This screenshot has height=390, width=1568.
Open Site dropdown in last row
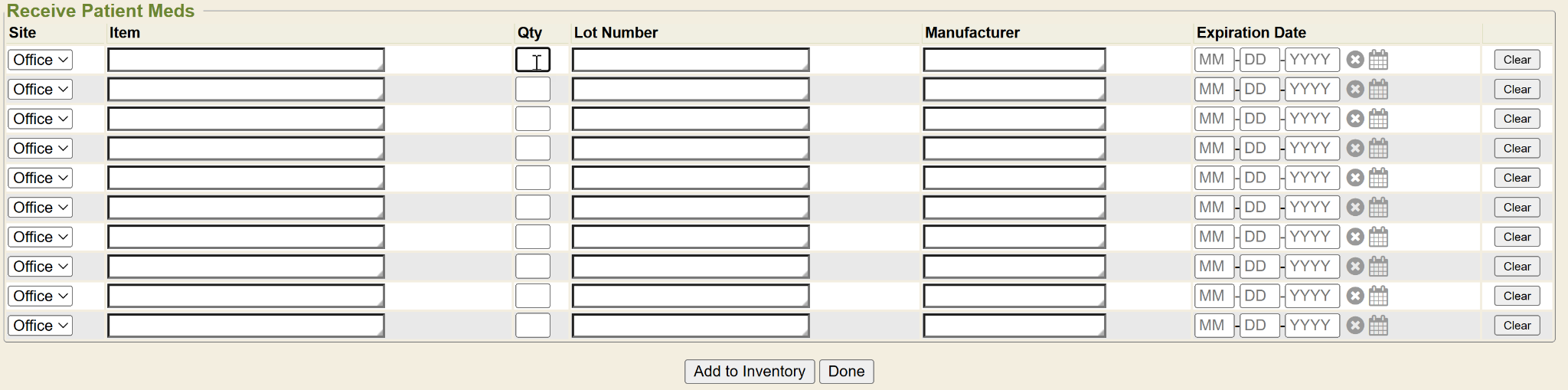click(x=41, y=326)
